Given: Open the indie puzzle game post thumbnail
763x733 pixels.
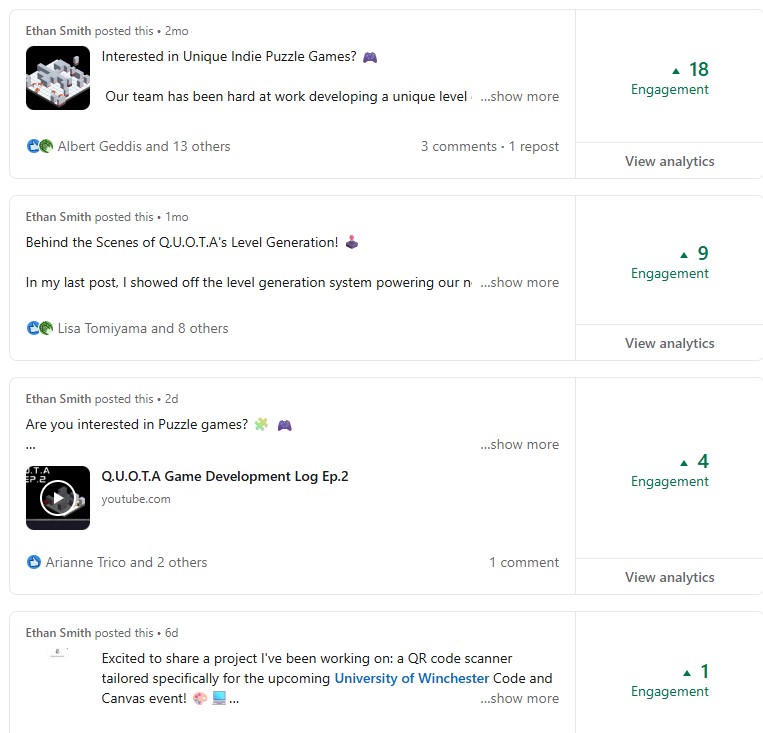Looking at the screenshot, I should click(58, 78).
